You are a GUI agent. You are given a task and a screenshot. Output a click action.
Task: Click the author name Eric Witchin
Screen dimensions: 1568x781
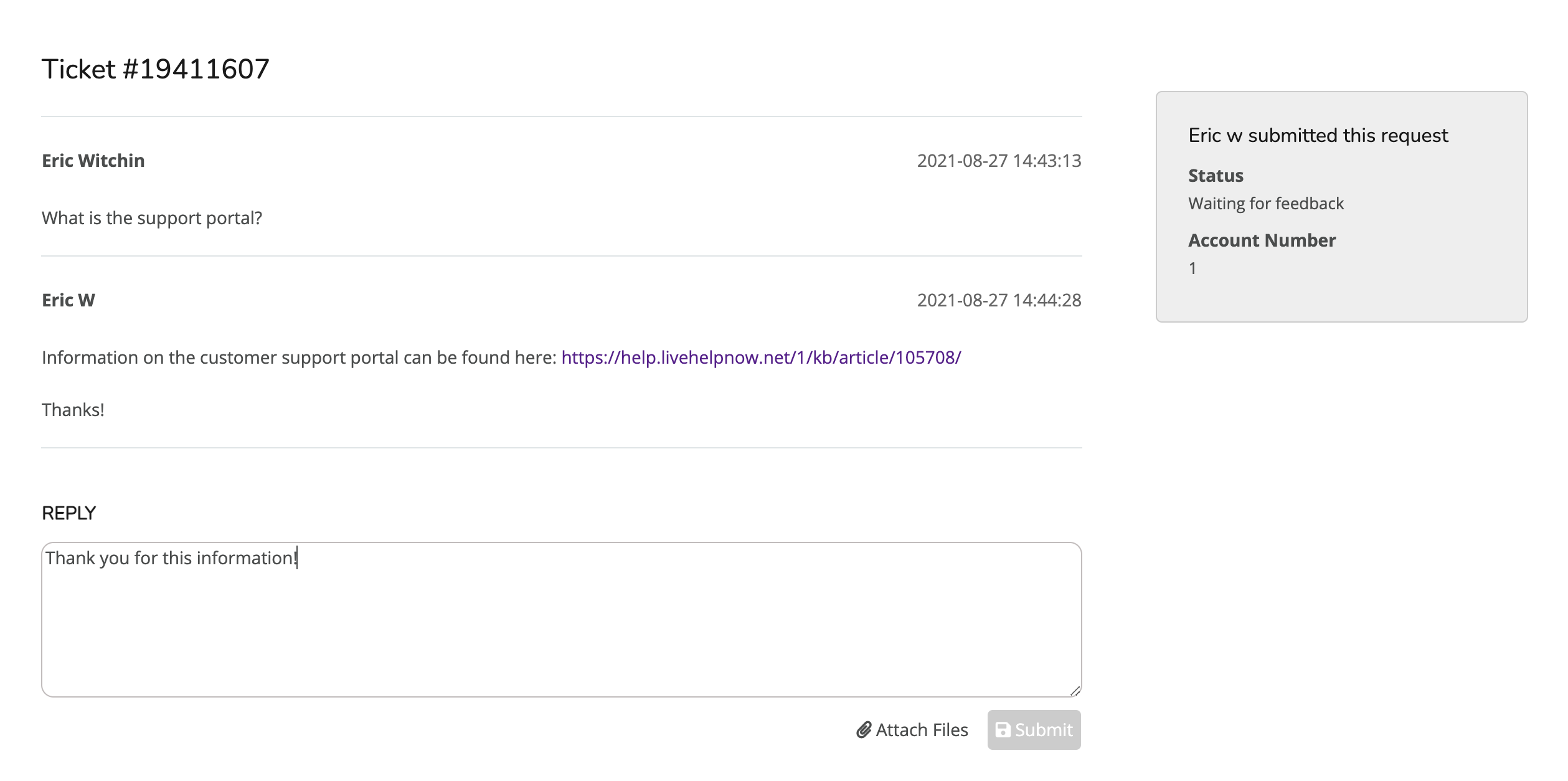coord(93,161)
